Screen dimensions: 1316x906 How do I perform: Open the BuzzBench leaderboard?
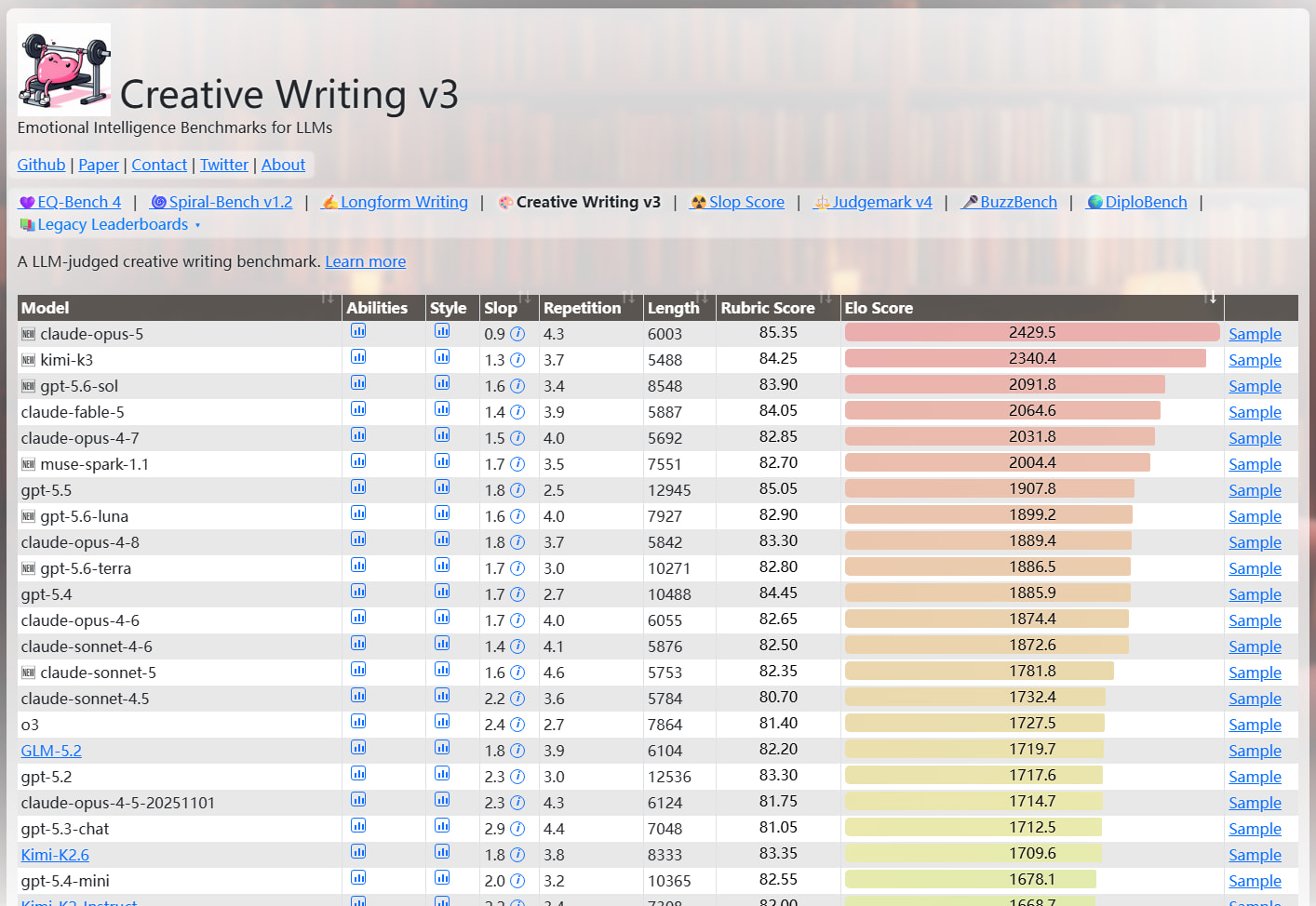point(1010,202)
